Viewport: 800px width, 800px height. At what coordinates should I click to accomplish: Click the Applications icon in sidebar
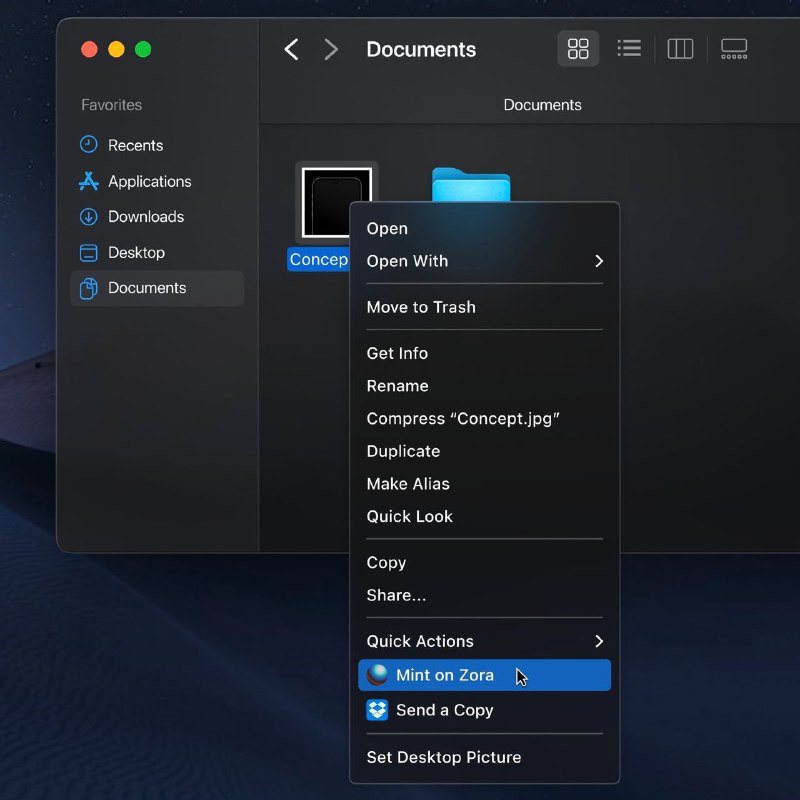tap(88, 181)
